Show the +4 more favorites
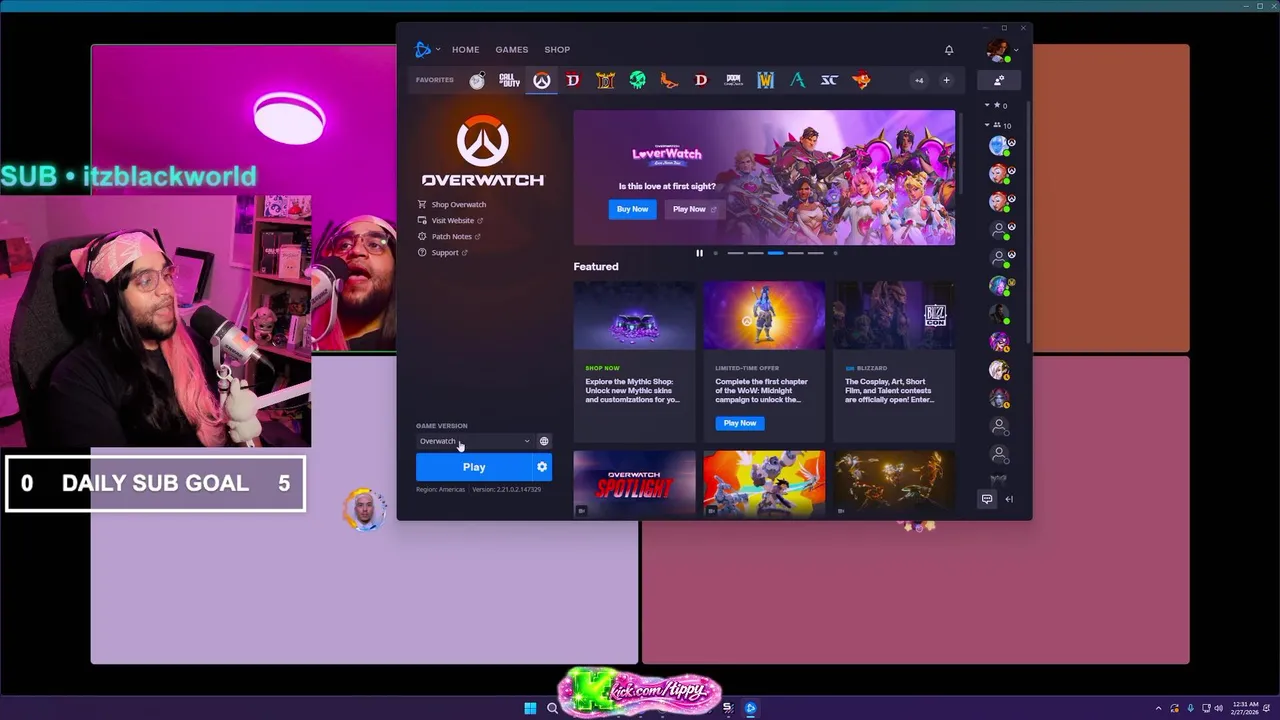 (918, 80)
